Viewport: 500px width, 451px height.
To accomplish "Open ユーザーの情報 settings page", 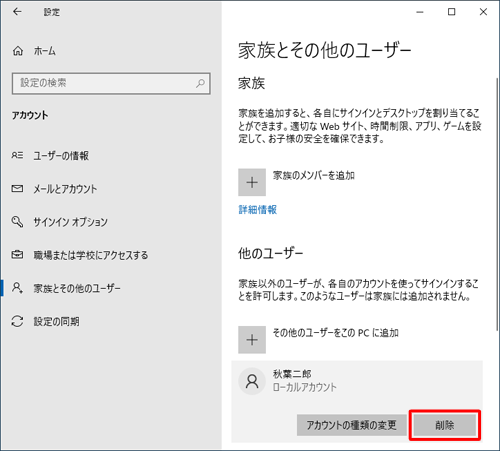I will click(61, 156).
